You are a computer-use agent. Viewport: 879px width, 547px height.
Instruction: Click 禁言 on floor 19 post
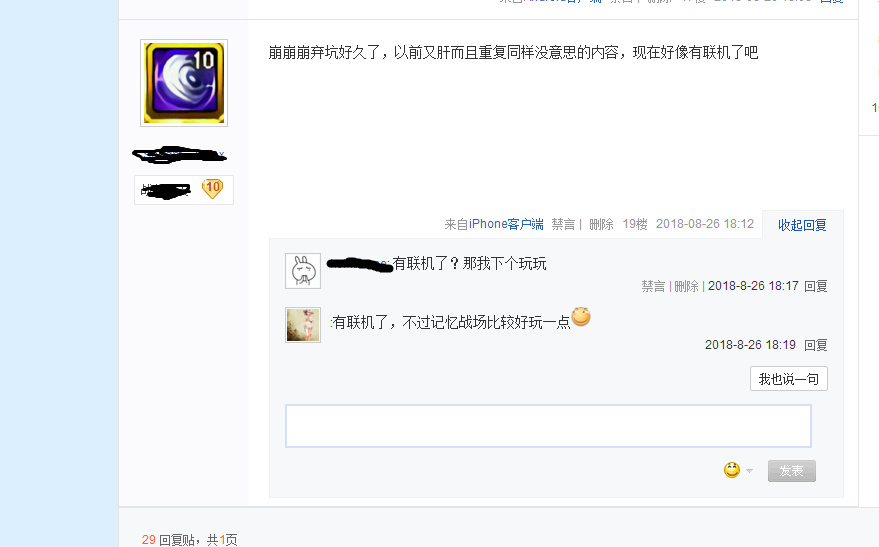tap(563, 224)
